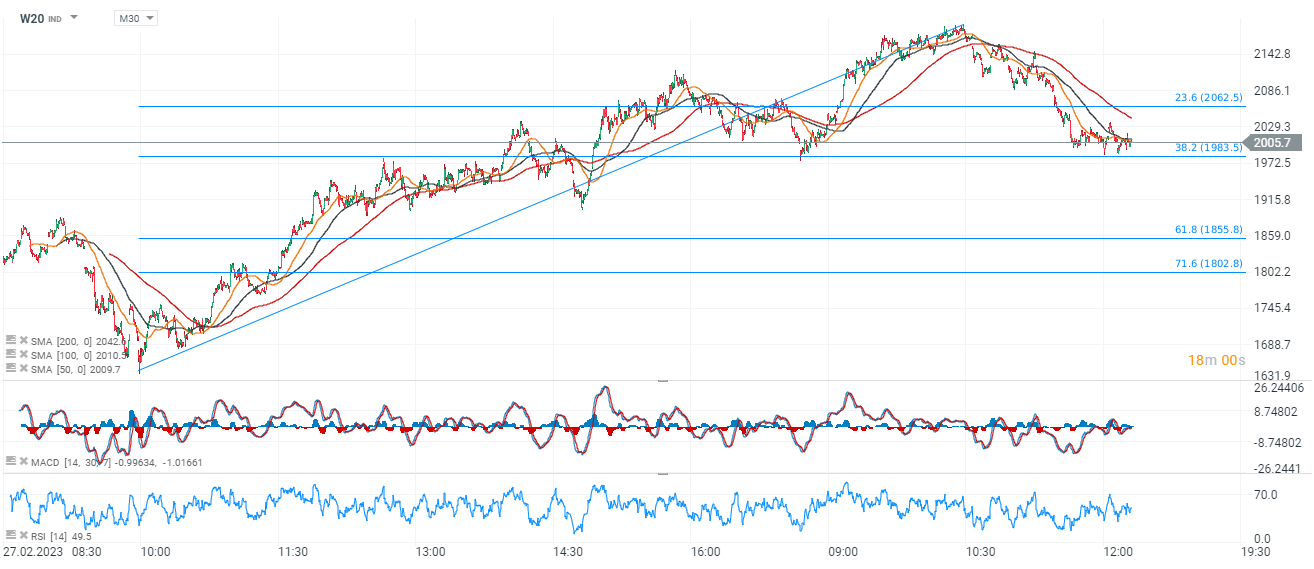This screenshot has width=1314, height=569.
Task: Remove the SMA 200 indicator with X
Action: [23, 341]
